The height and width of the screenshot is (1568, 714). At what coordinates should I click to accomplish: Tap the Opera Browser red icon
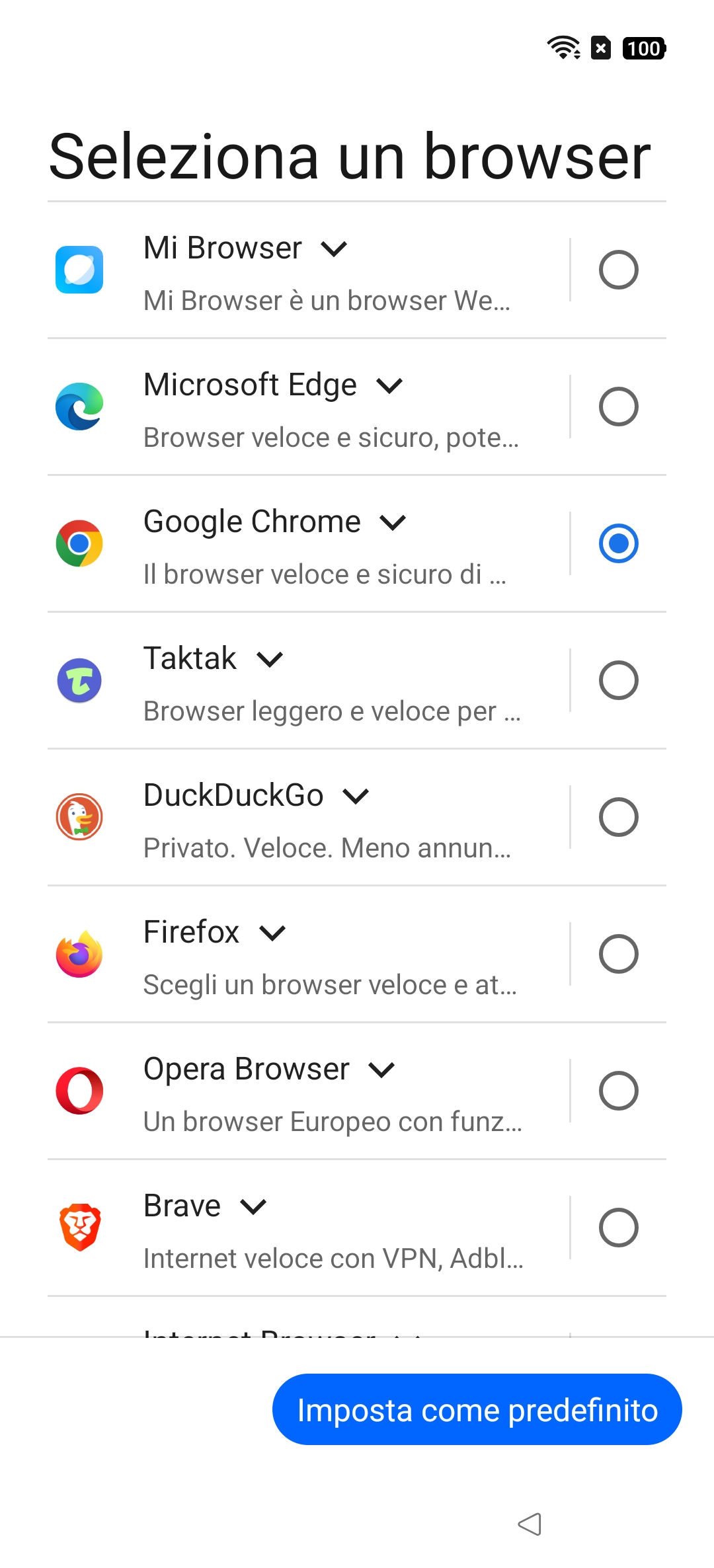[79, 1091]
